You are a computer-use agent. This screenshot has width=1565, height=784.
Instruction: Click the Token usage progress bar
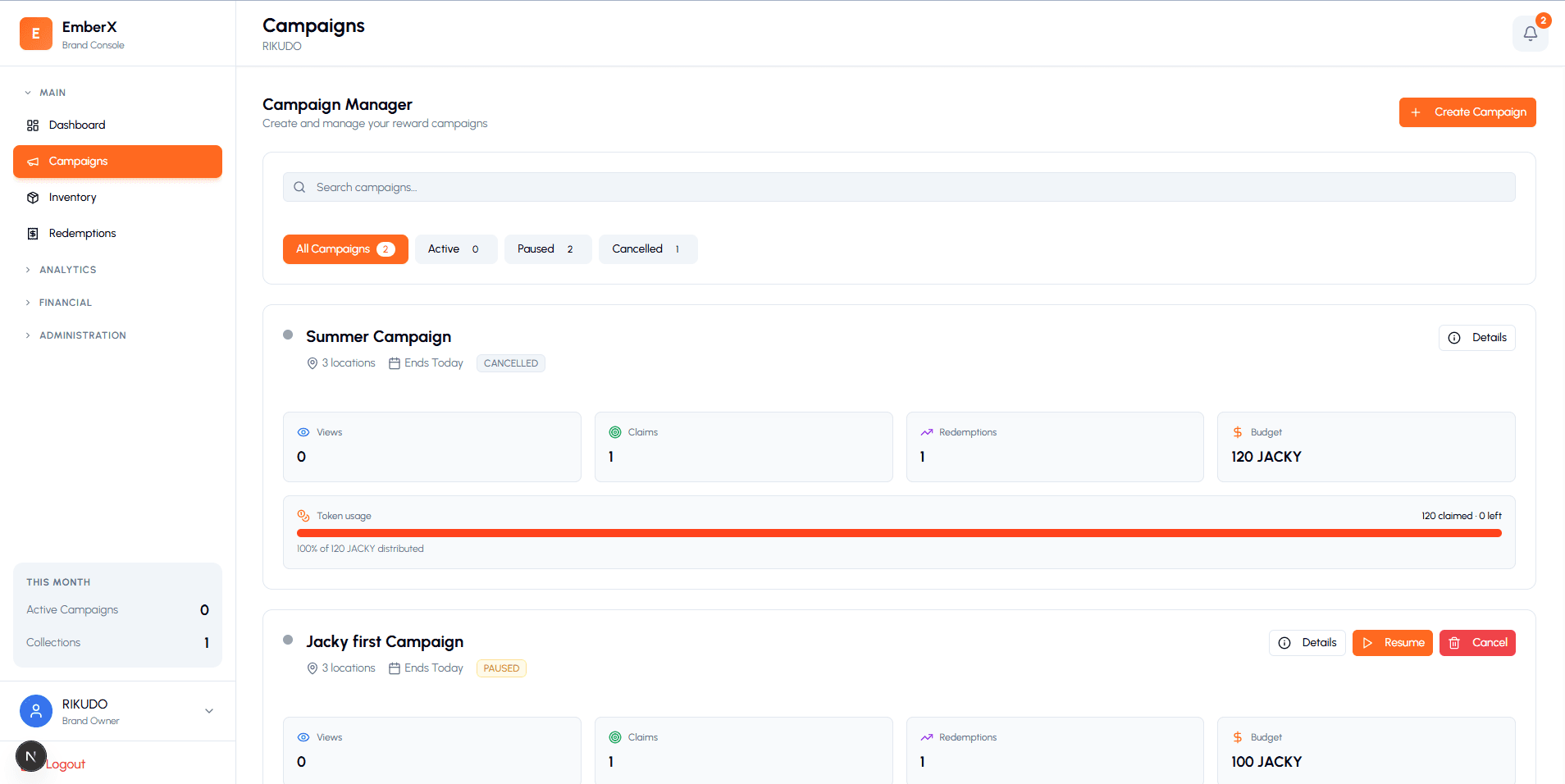click(898, 533)
